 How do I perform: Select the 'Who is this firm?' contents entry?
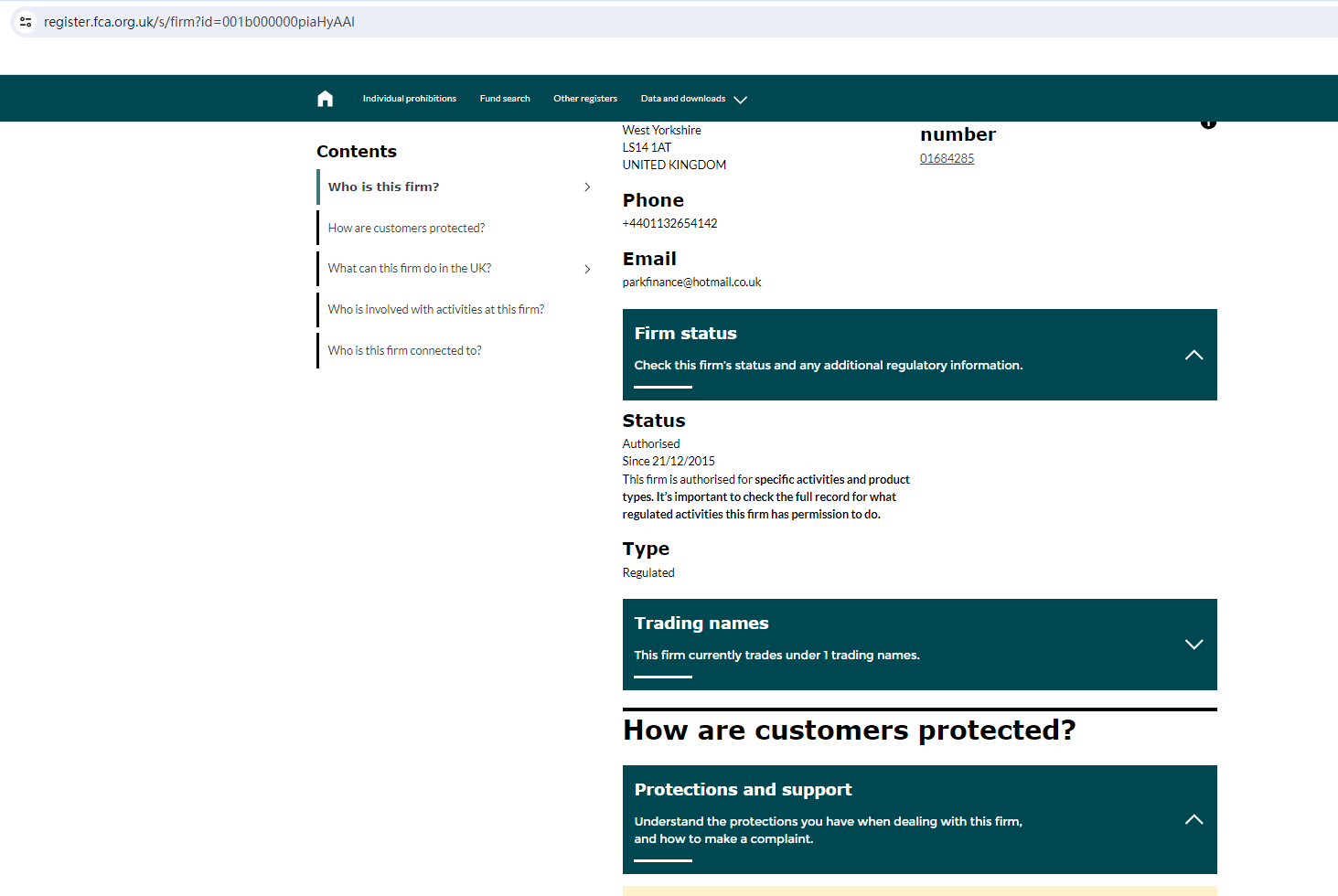pos(383,187)
